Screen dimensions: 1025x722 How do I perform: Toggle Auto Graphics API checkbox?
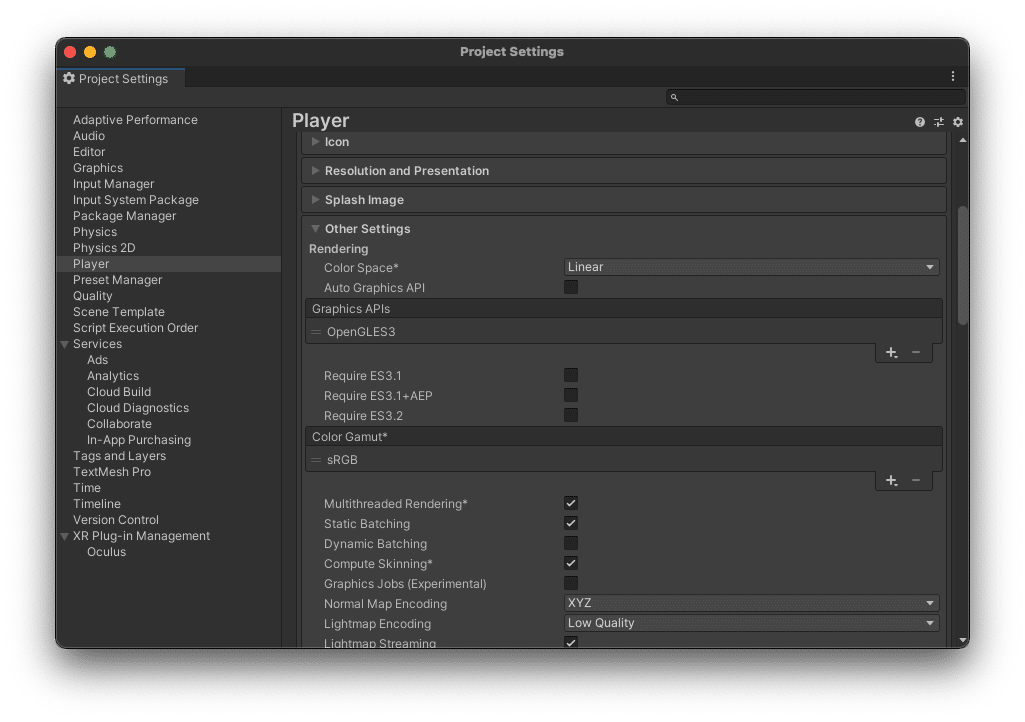pyautogui.click(x=571, y=287)
